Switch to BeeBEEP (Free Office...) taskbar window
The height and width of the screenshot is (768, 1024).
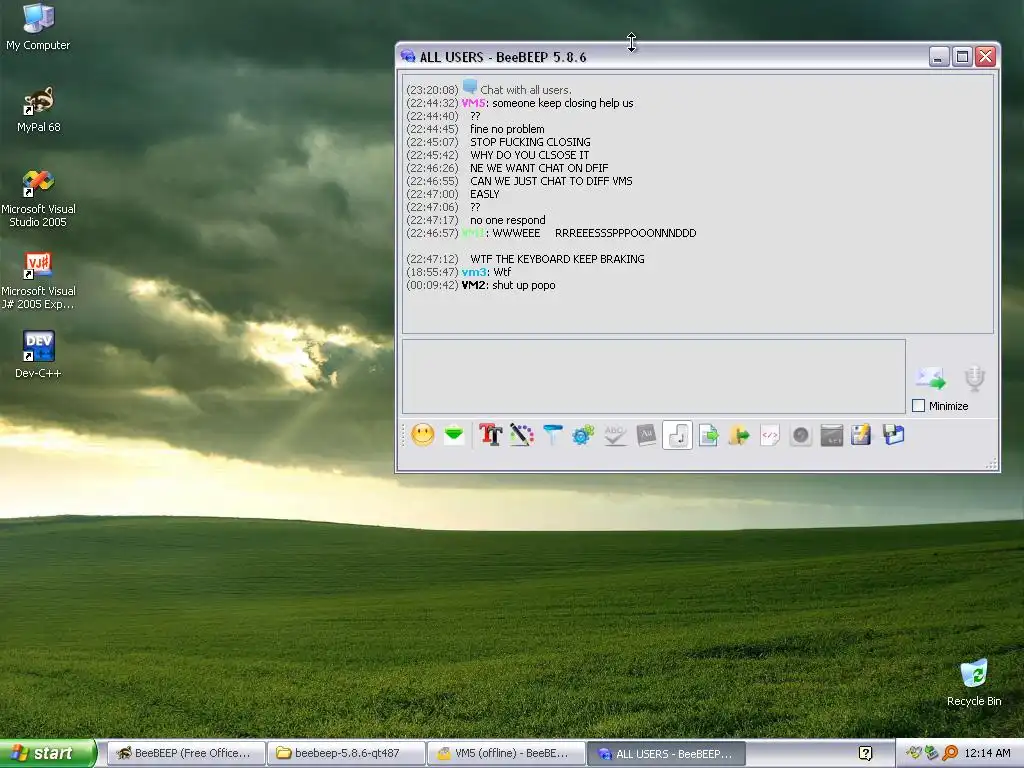coord(185,753)
